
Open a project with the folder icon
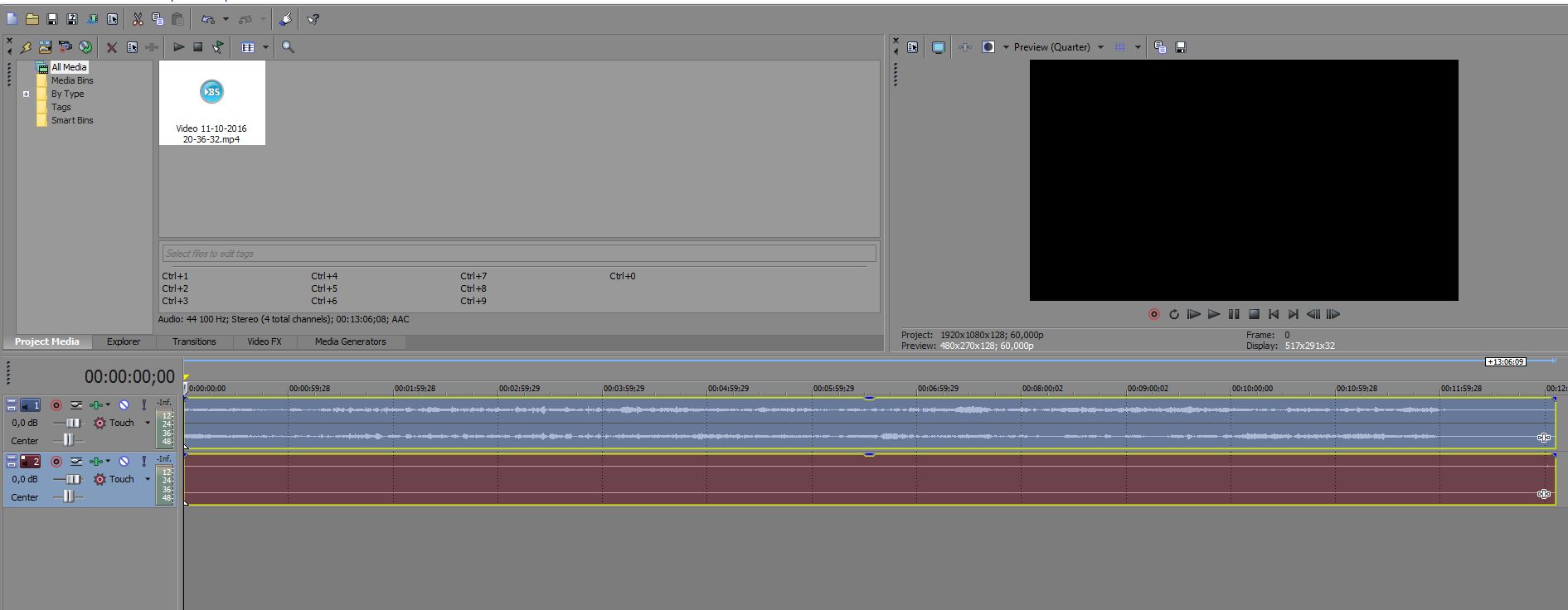[32, 19]
